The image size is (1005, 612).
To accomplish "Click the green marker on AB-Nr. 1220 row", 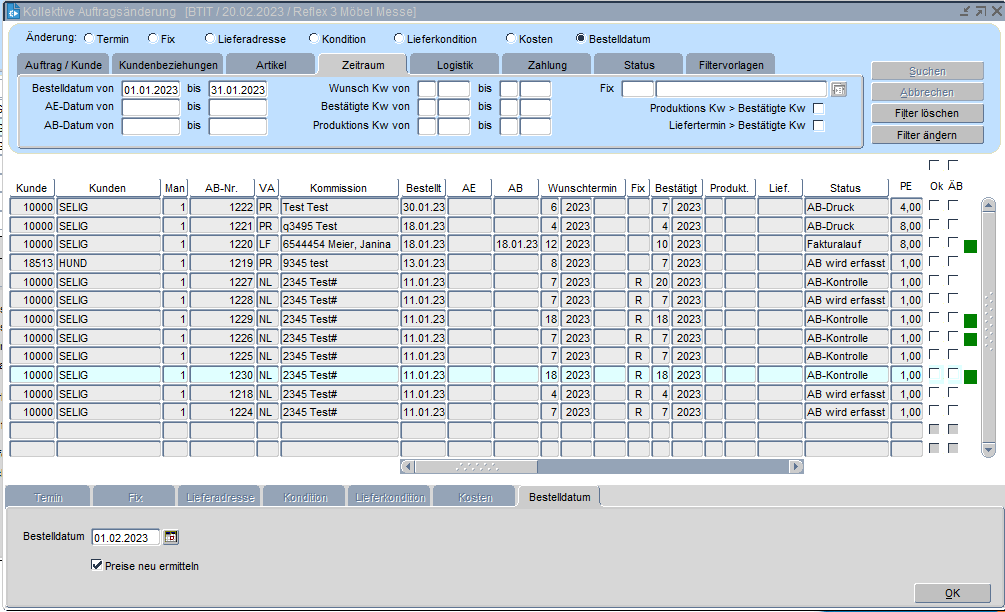I will (x=970, y=246).
